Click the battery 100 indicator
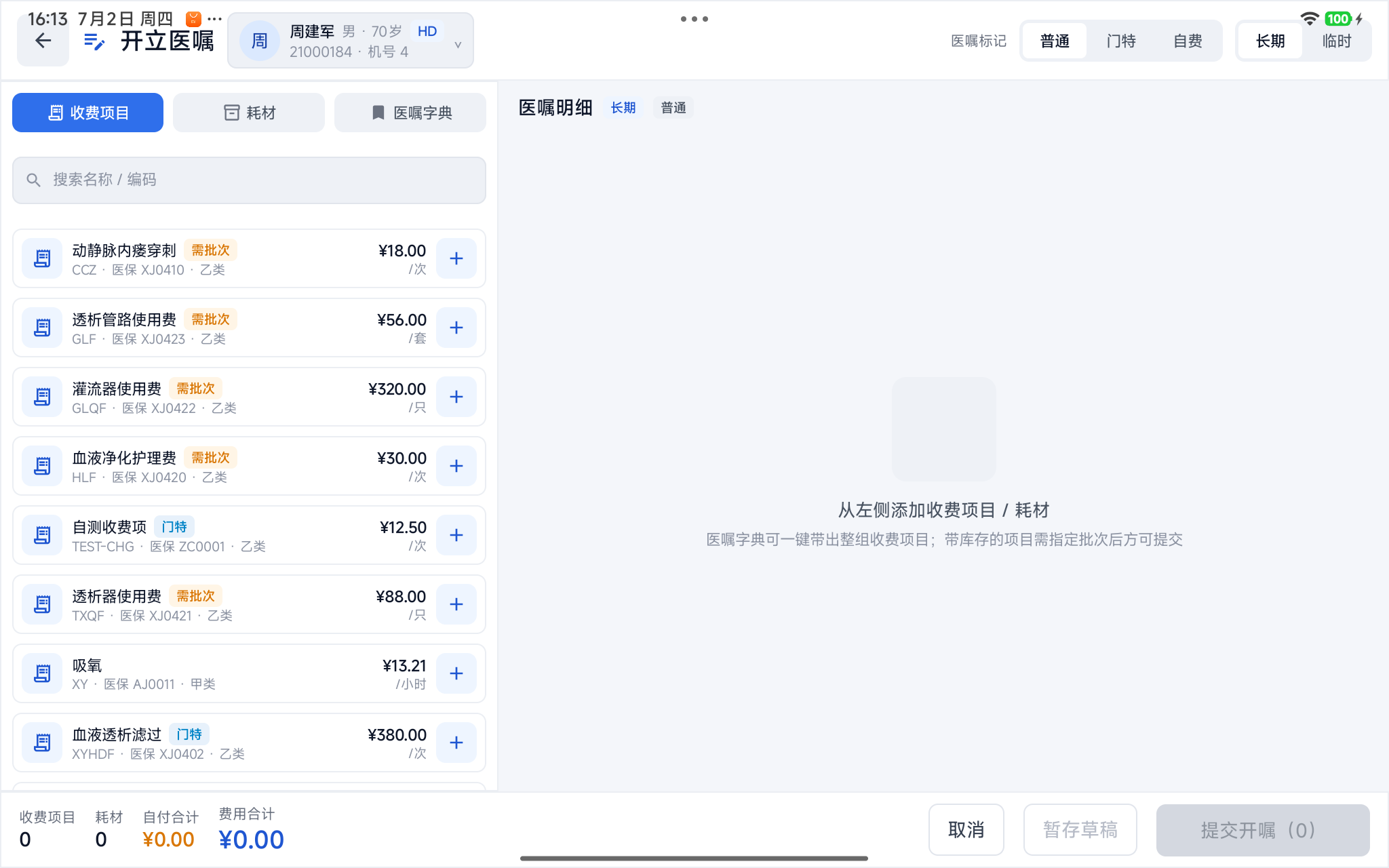1389x868 pixels. pyautogui.click(x=1338, y=19)
